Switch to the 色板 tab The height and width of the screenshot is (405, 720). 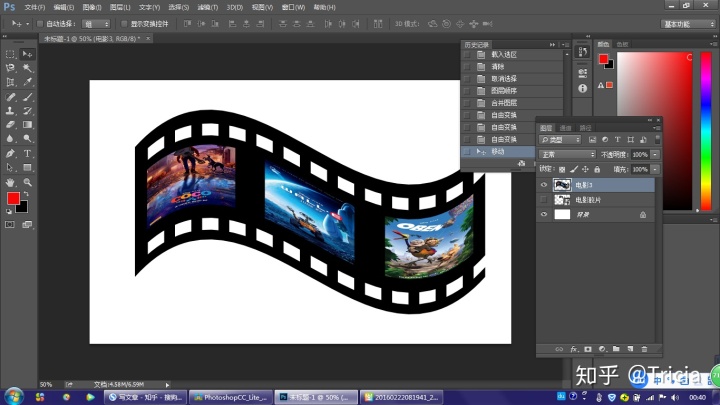(622, 45)
